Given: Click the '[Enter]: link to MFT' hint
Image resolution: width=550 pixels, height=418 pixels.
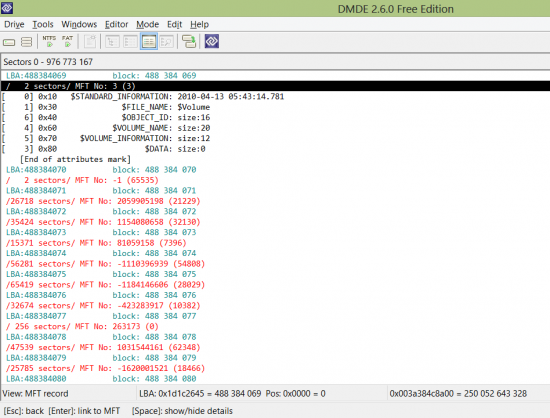Looking at the screenshot, I should click(84, 411).
